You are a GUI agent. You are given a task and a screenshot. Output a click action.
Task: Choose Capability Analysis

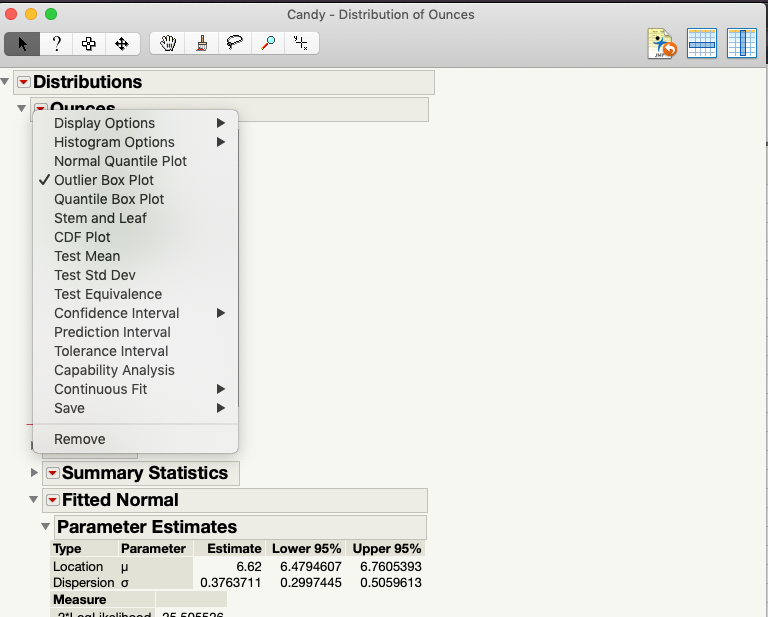(135, 370)
